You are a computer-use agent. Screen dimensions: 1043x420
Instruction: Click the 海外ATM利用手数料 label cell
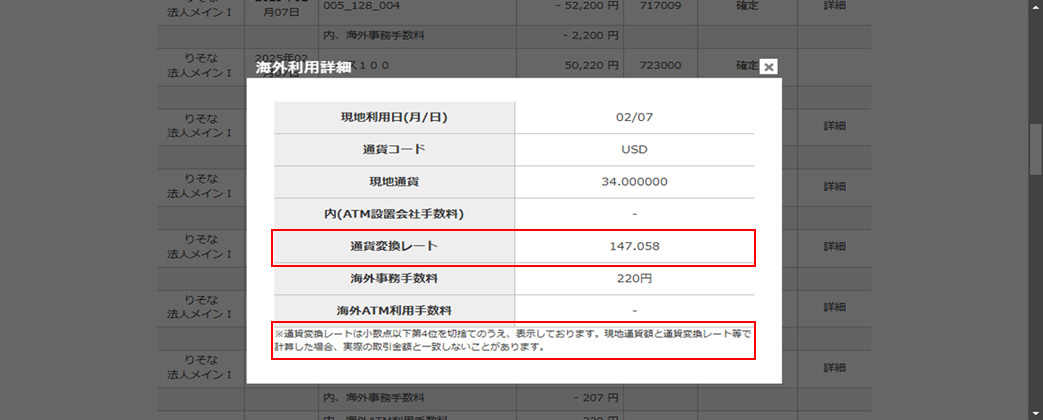(x=394, y=310)
